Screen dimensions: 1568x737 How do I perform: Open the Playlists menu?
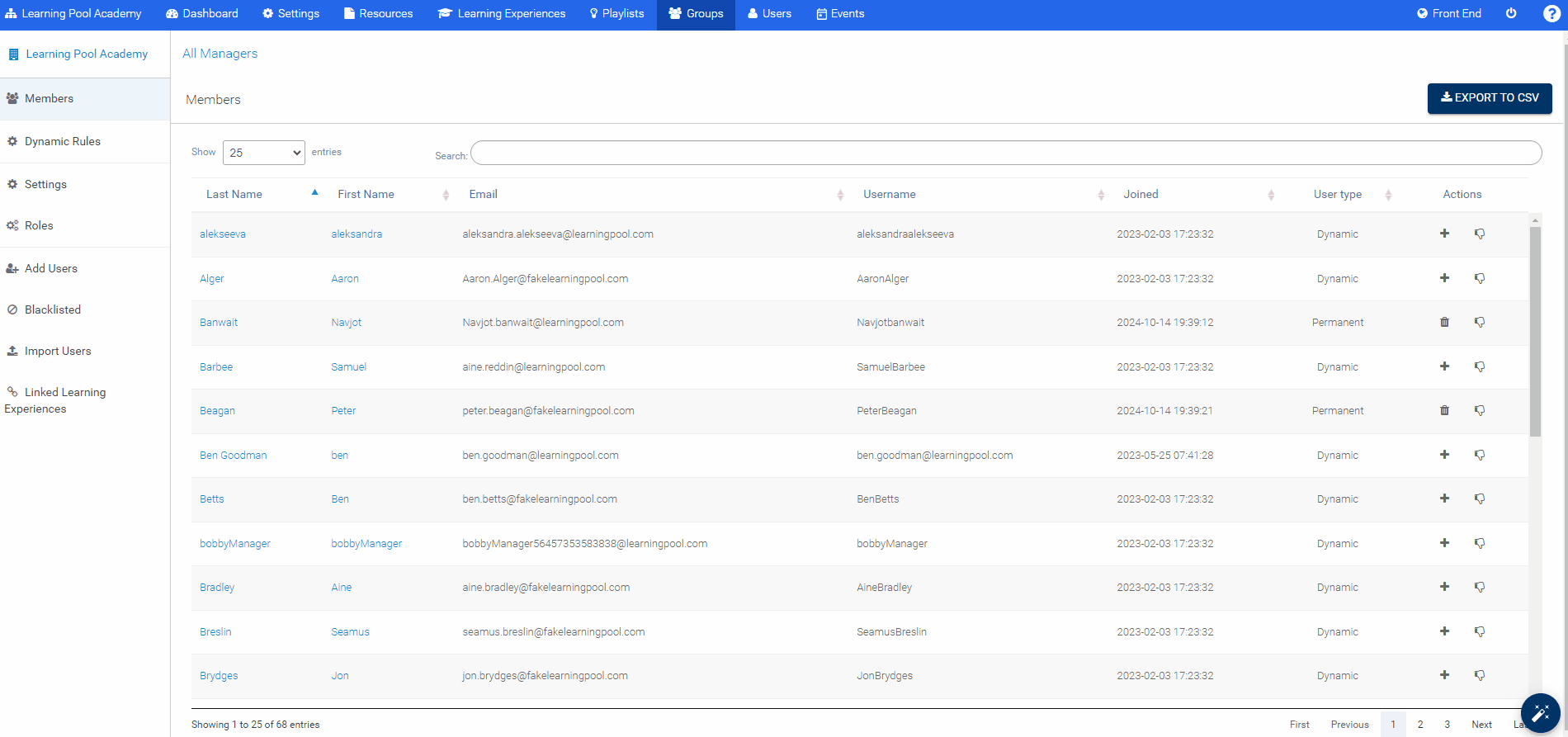point(616,14)
